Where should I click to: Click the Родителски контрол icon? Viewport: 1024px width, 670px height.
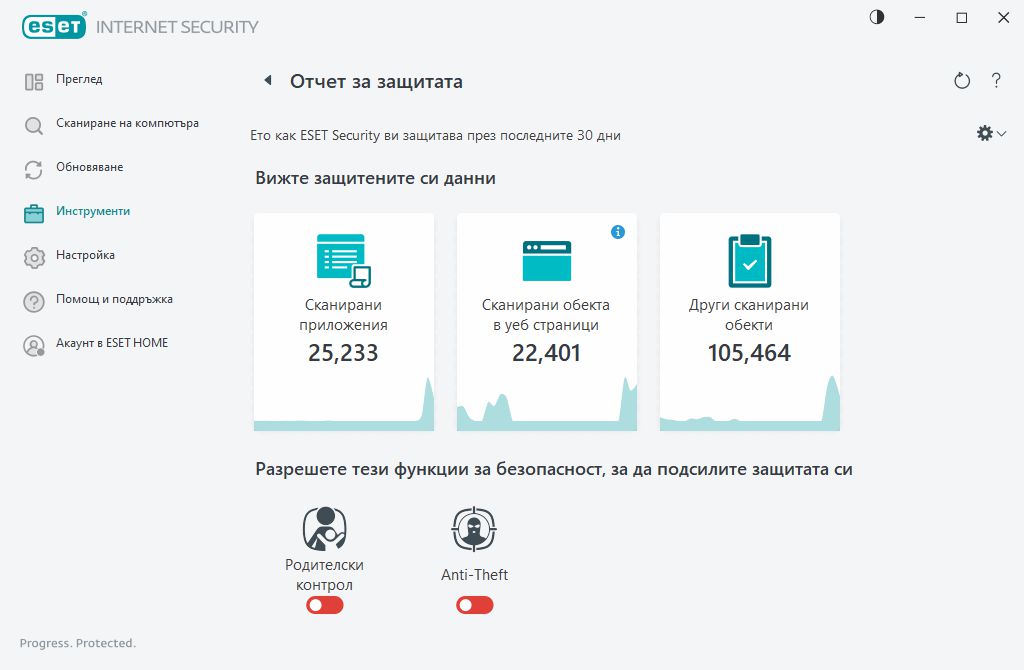(x=324, y=529)
